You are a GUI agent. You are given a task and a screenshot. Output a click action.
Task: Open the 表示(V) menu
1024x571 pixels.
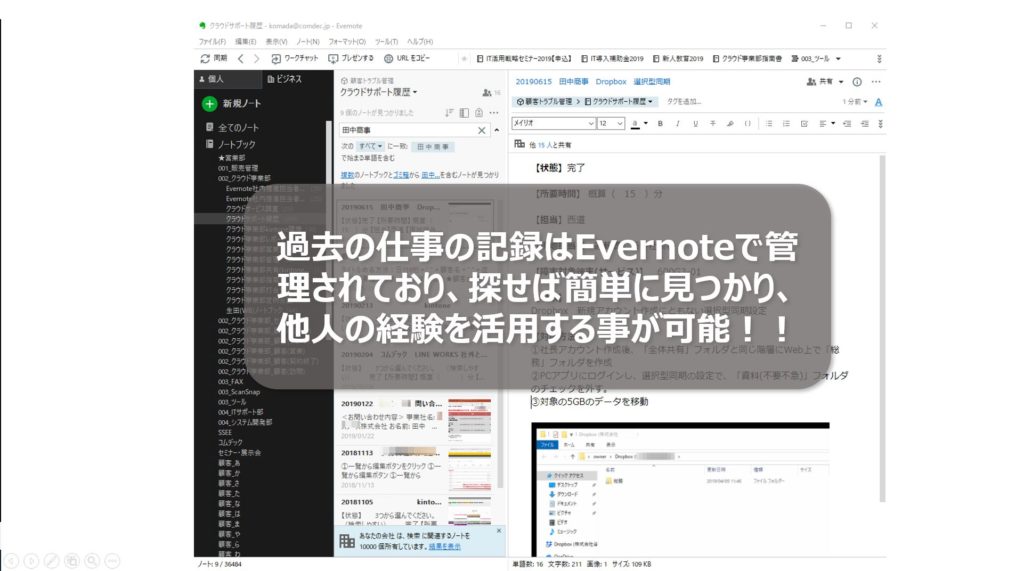[x=276, y=41]
